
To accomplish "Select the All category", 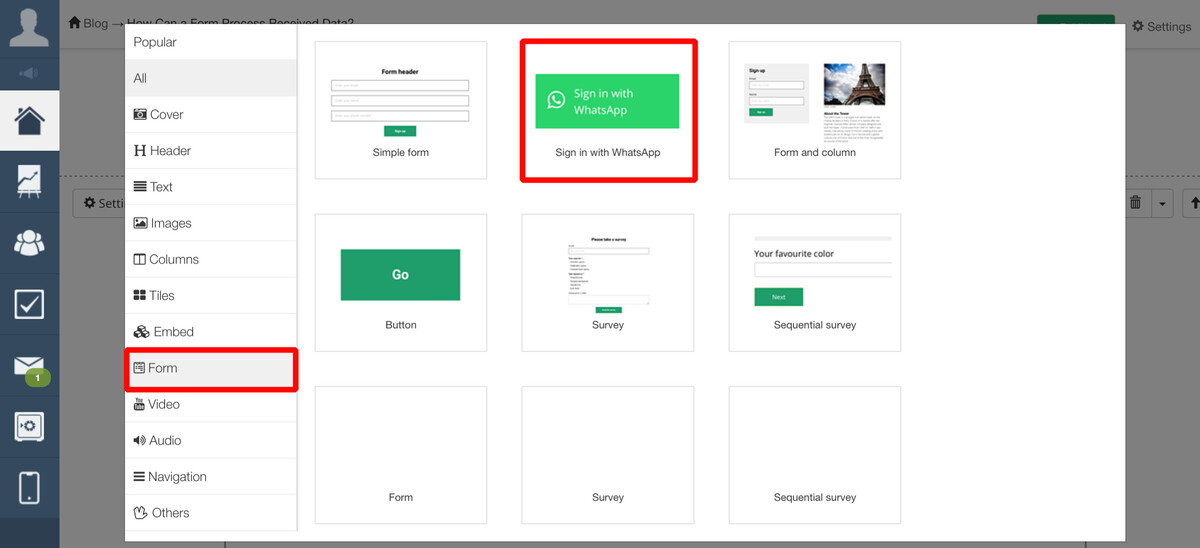I will point(211,78).
